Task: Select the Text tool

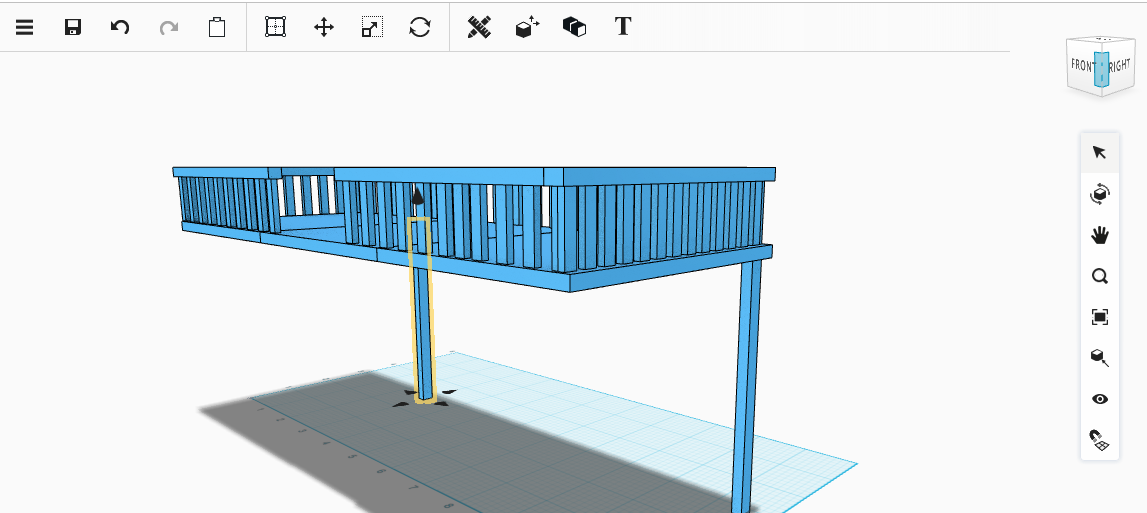Action: 623,27
